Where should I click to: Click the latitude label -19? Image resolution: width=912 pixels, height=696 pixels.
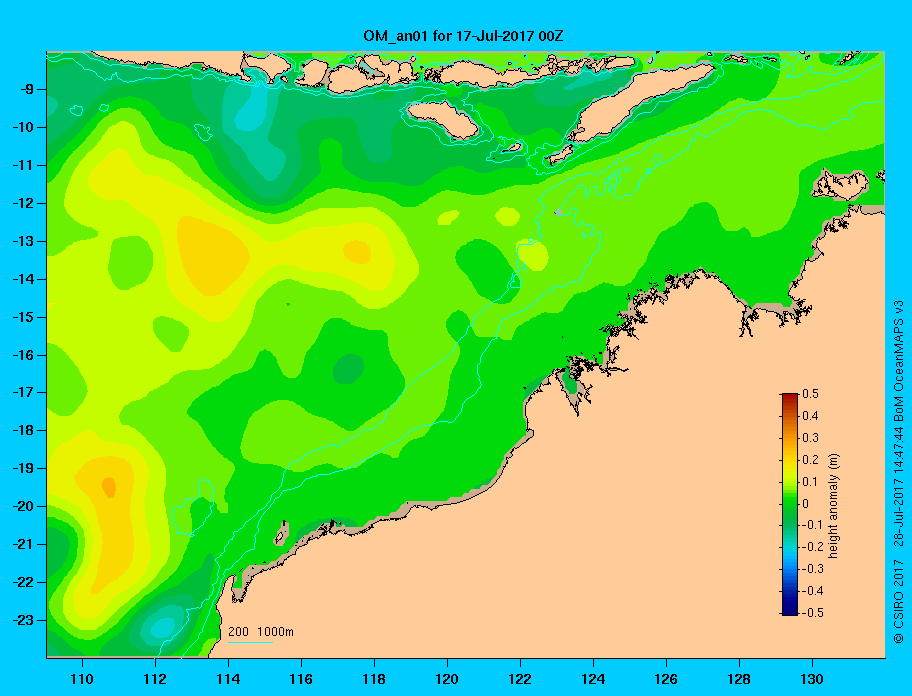pyautogui.click(x=26, y=468)
